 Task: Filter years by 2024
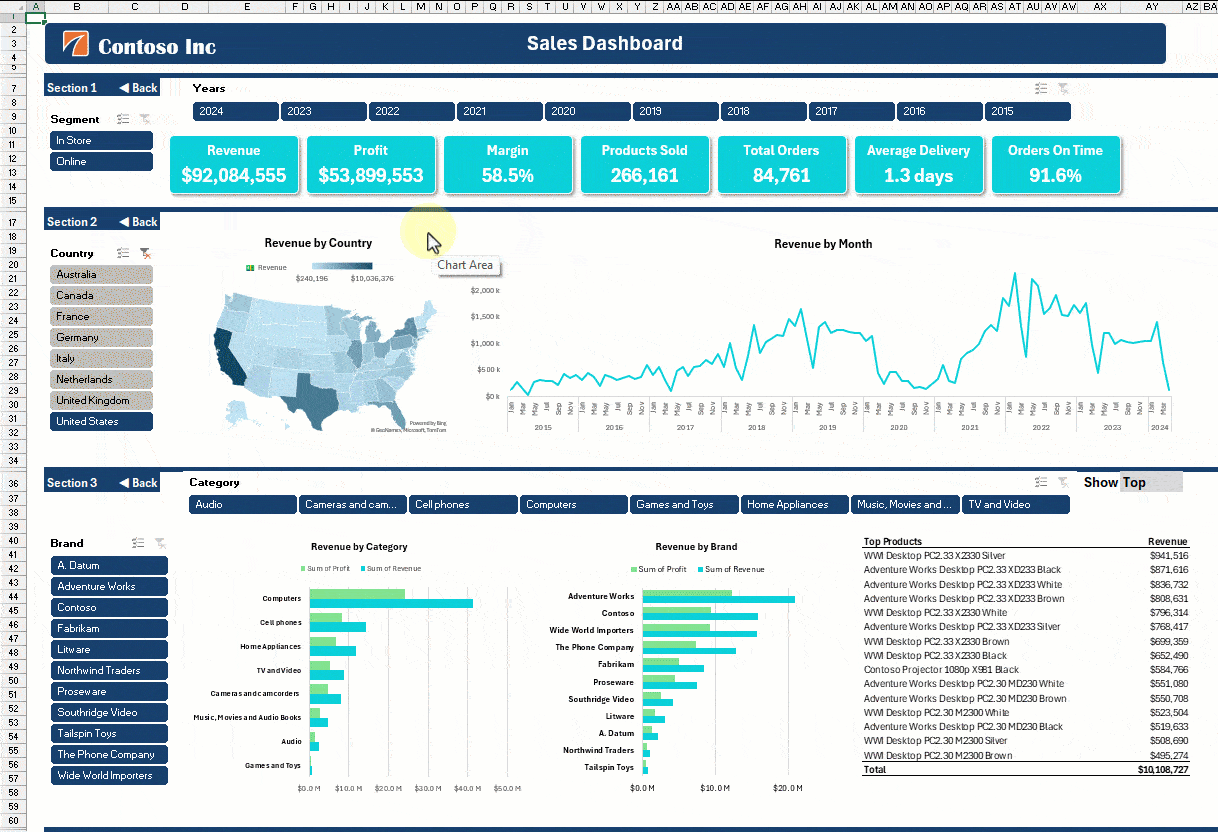click(236, 112)
